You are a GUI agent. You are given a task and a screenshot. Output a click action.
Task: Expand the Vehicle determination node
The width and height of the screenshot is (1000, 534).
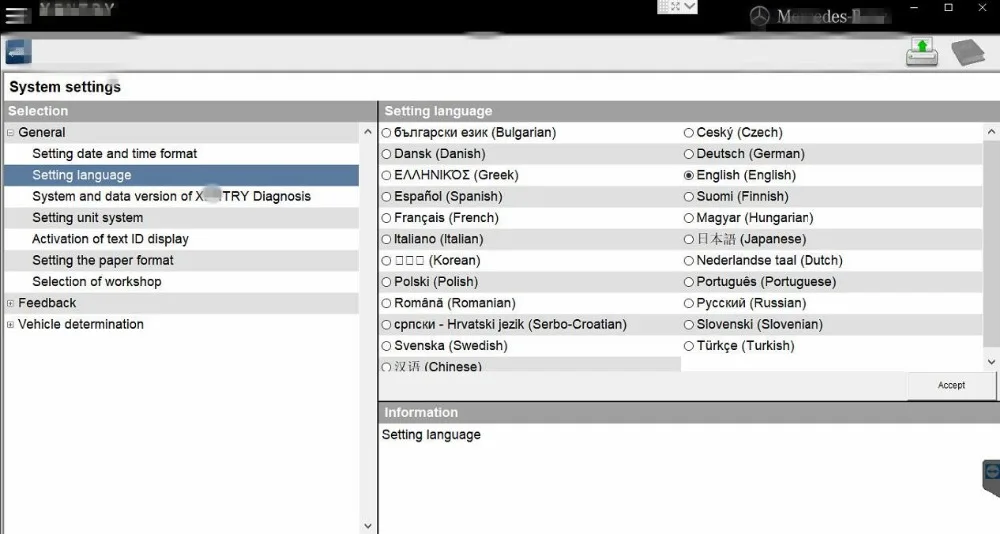pos(10,324)
